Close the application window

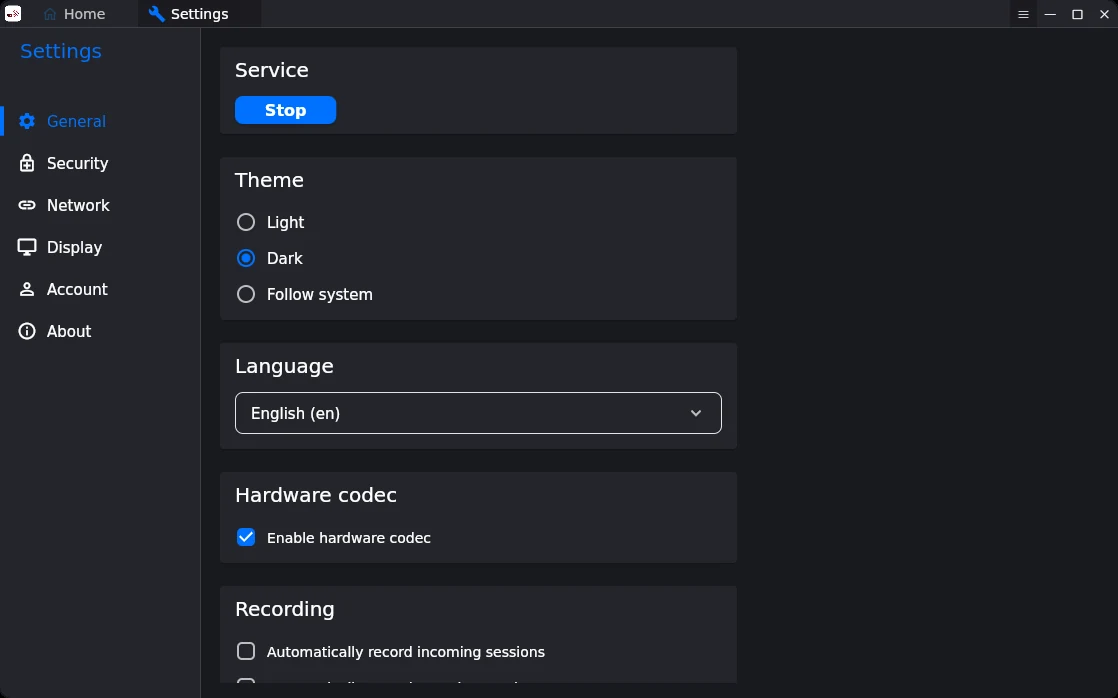1104,14
